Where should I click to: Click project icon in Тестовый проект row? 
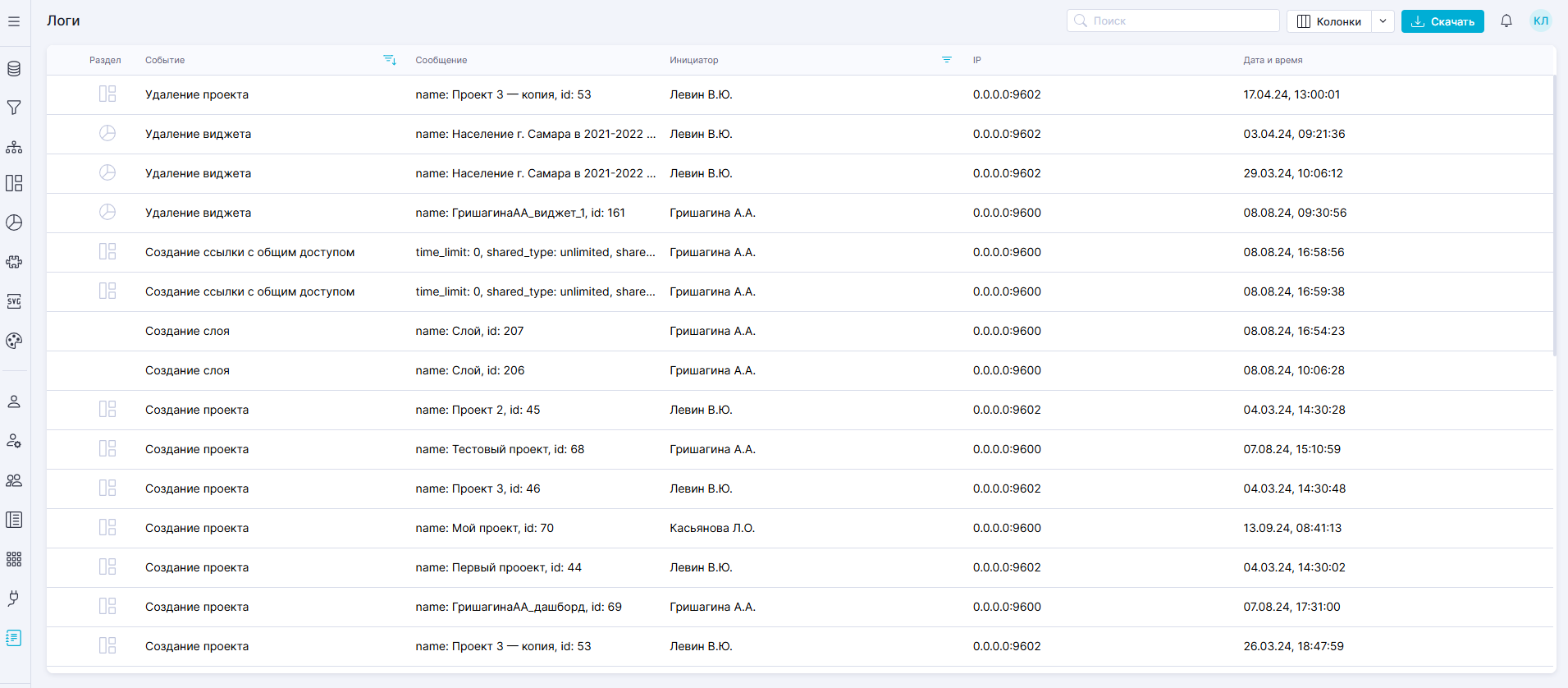tap(107, 449)
